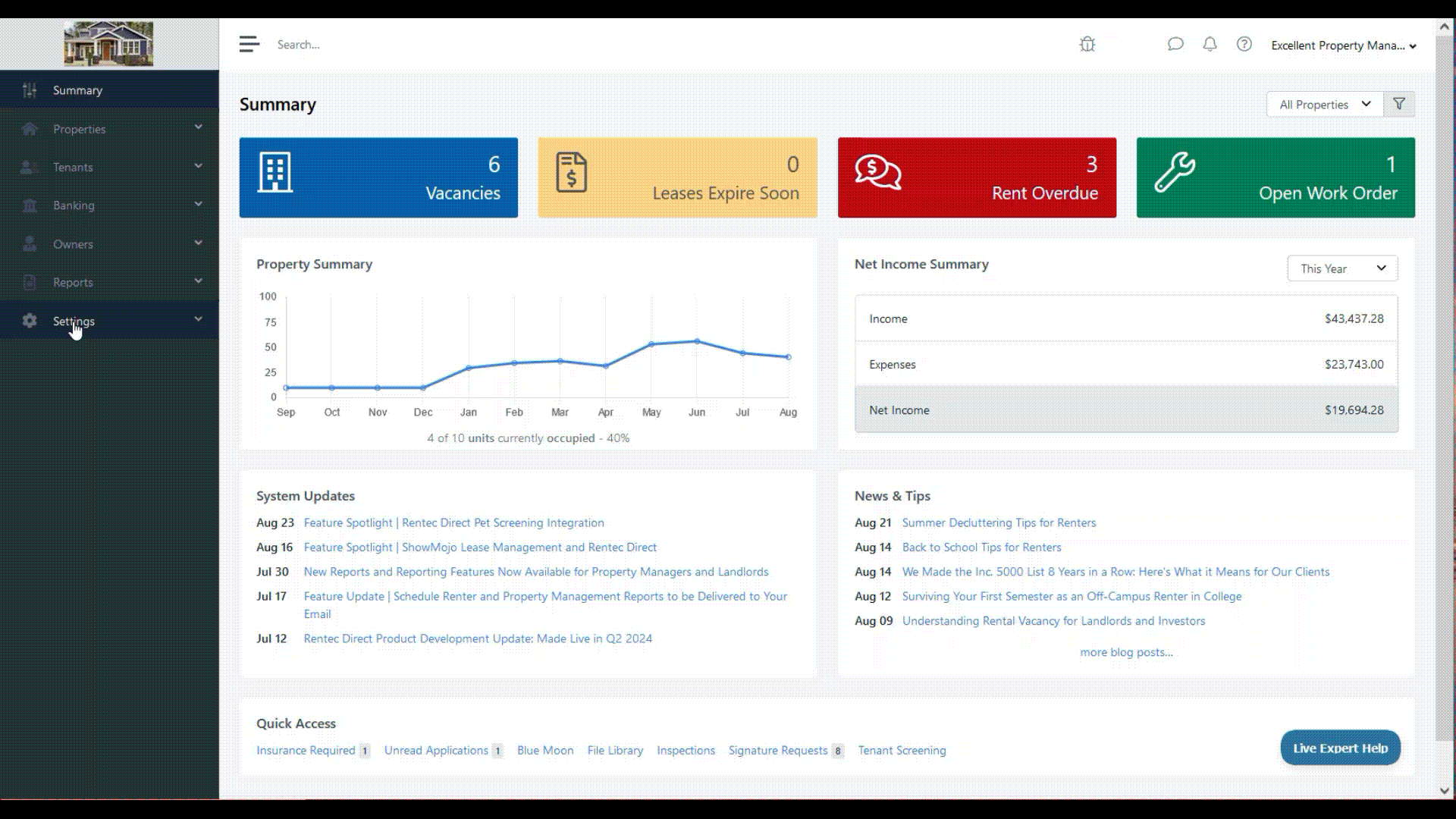Click in the Search input field
Screen dimensions: 1456x819
point(455,45)
